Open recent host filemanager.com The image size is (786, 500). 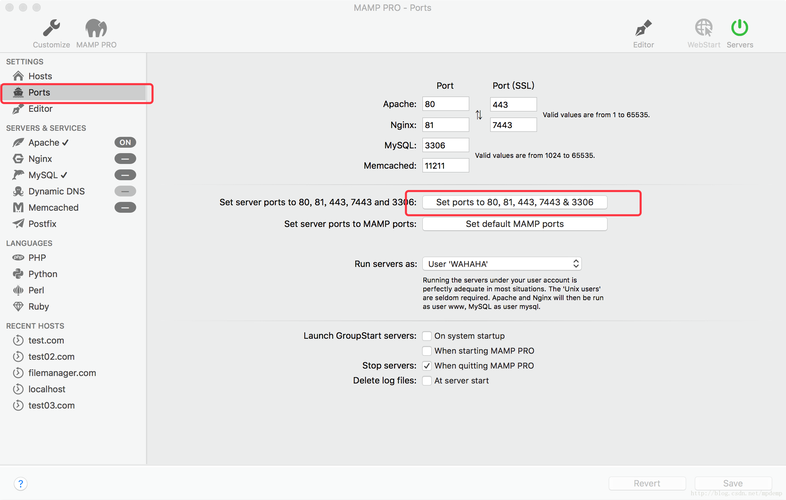61,373
